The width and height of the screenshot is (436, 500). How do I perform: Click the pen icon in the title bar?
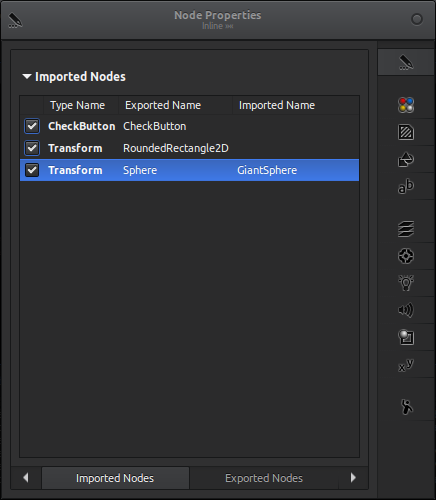click(x=15, y=20)
